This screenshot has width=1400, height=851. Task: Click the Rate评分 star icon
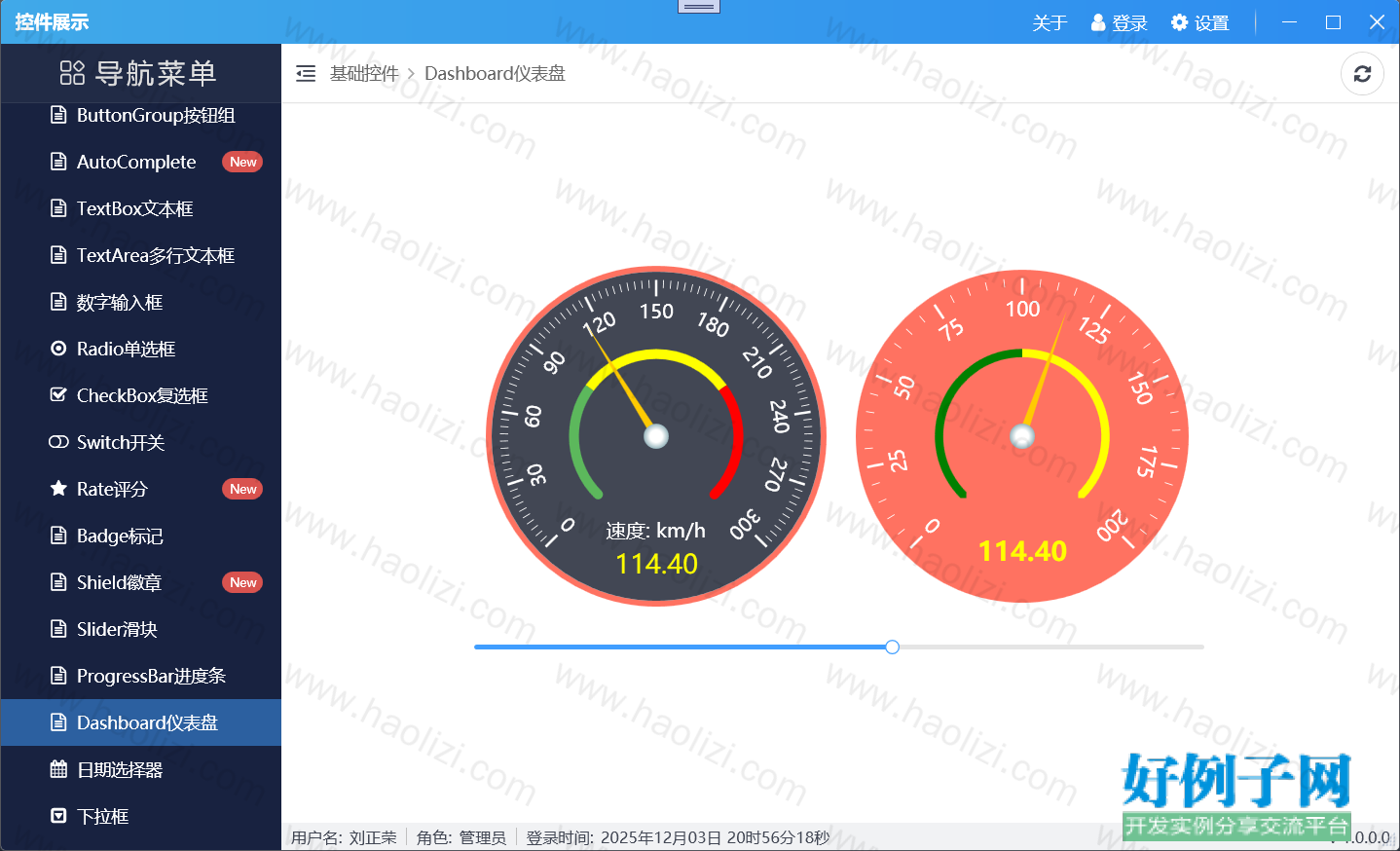(58, 489)
